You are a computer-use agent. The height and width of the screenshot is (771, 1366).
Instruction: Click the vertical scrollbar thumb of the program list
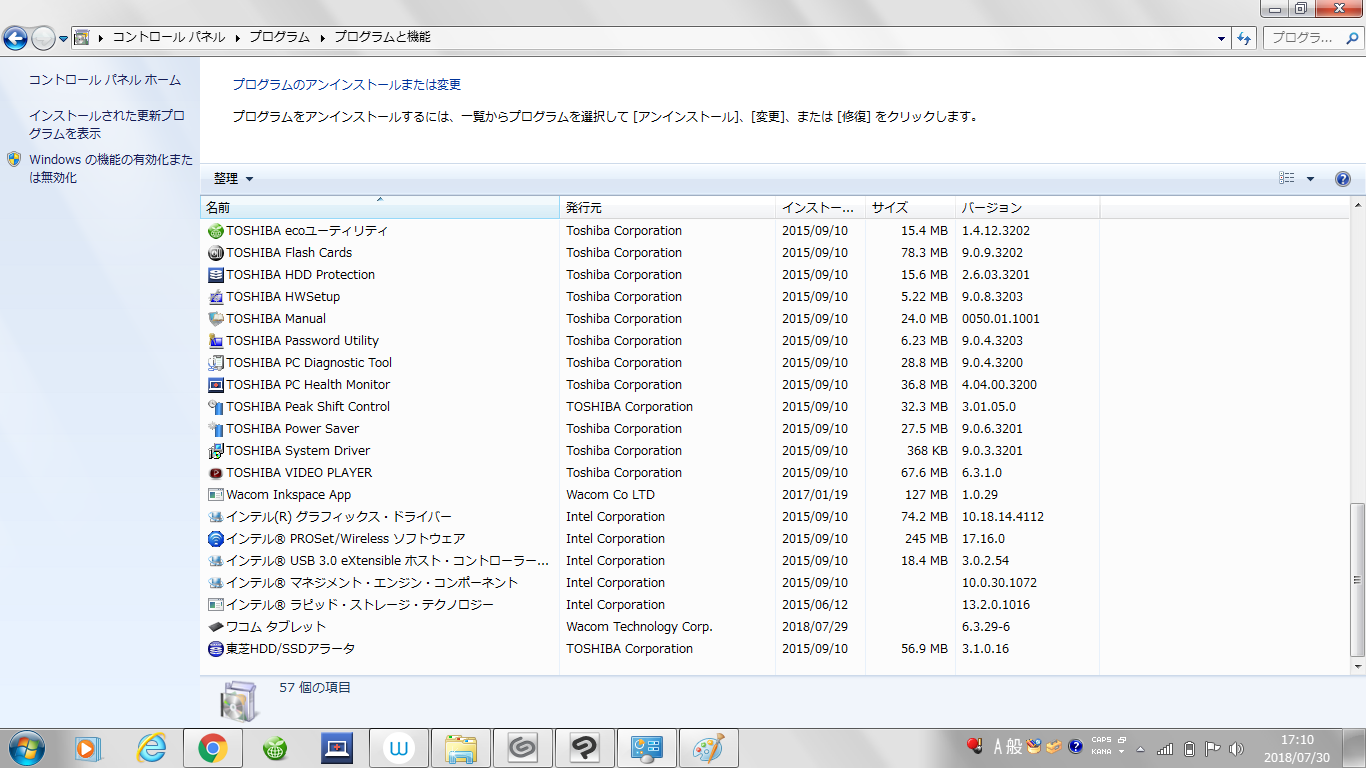click(1357, 579)
